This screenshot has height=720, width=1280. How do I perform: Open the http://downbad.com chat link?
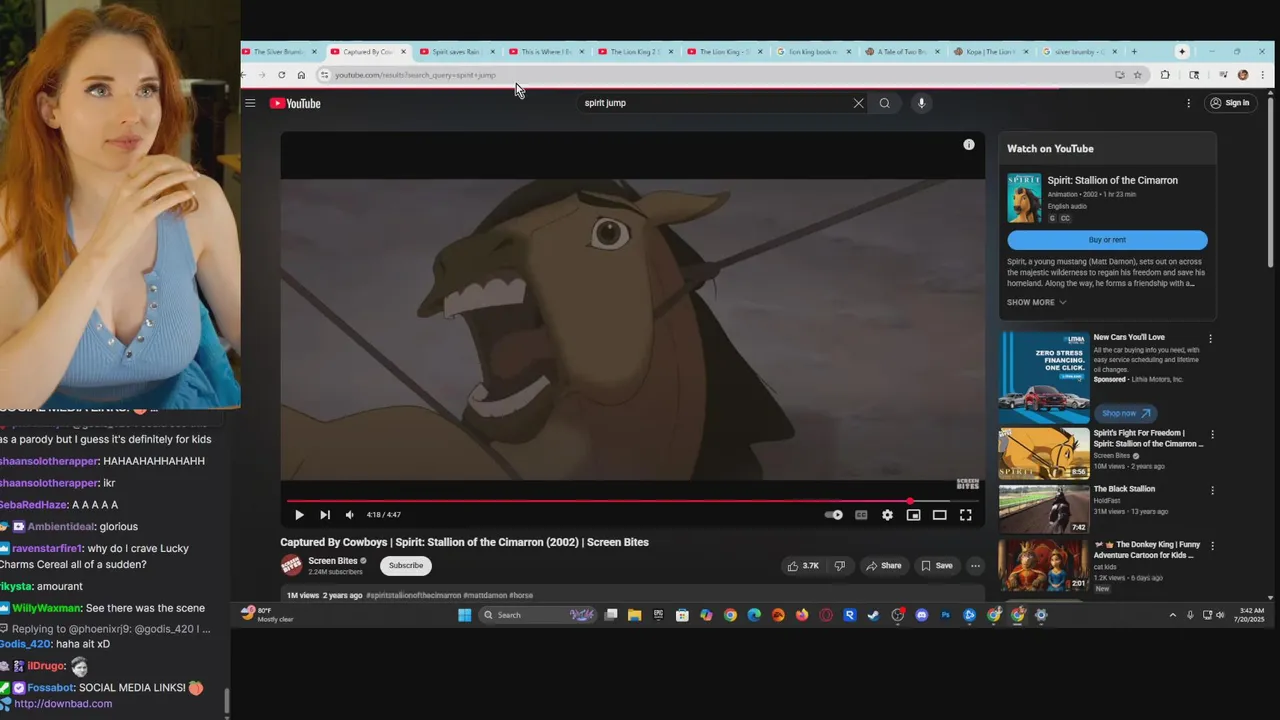pos(63,704)
